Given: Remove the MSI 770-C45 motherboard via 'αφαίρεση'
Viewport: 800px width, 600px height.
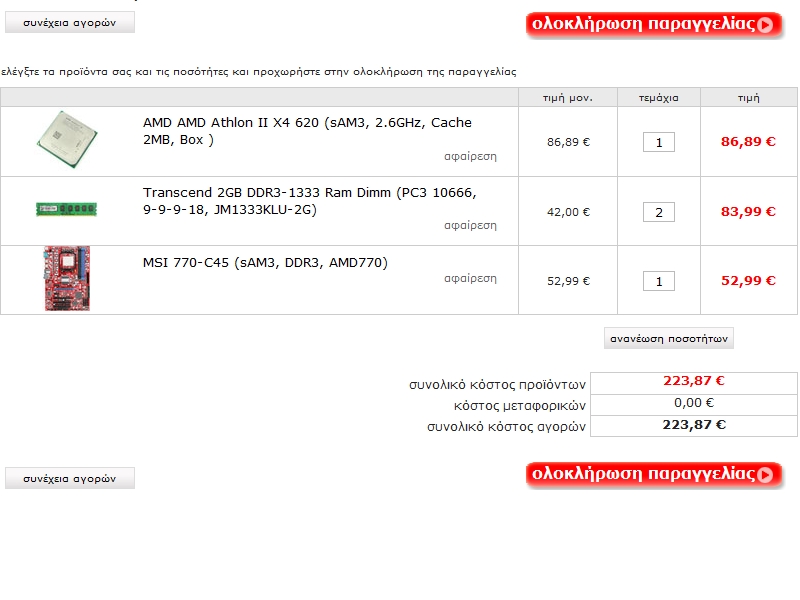Looking at the screenshot, I should point(470,278).
